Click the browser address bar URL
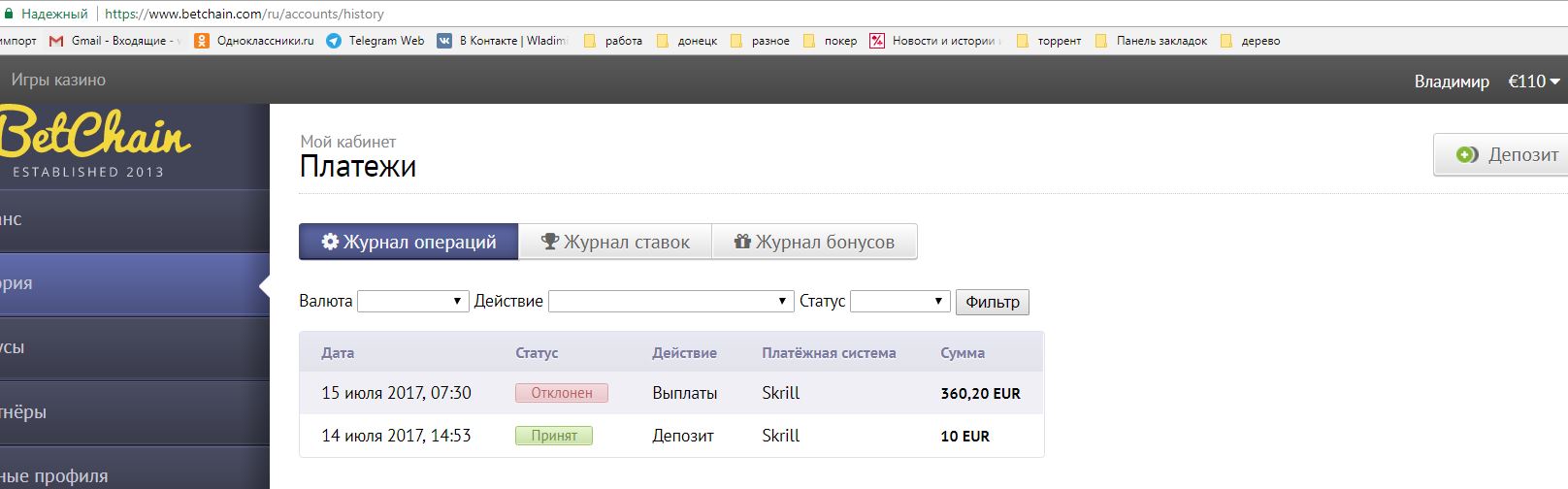The height and width of the screenshot is (489, 1568). (245, 14)
